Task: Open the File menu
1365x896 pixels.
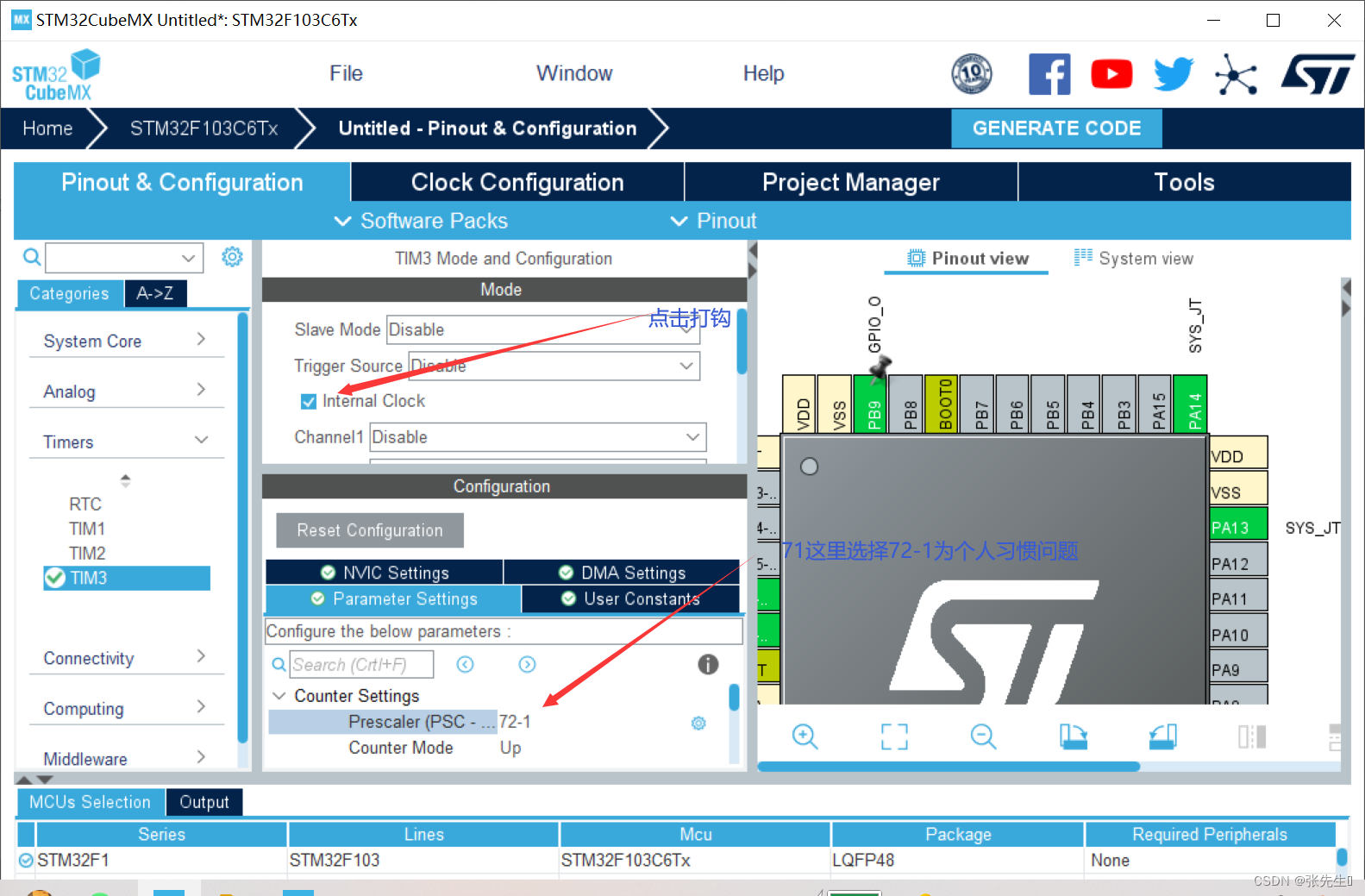Action: 346,73
